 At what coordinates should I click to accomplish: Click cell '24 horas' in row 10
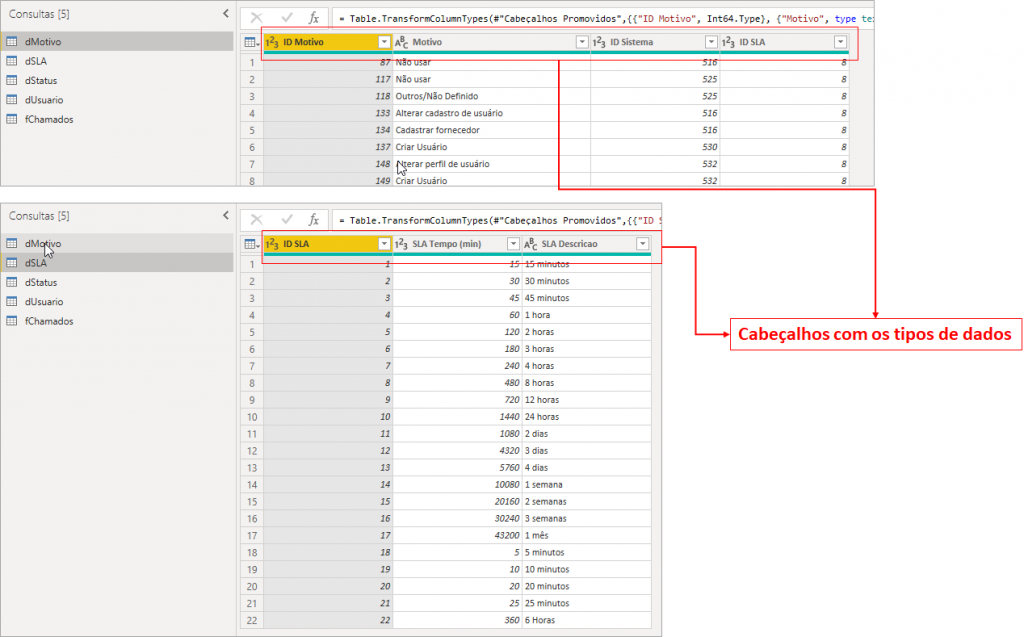click(587, 417)
